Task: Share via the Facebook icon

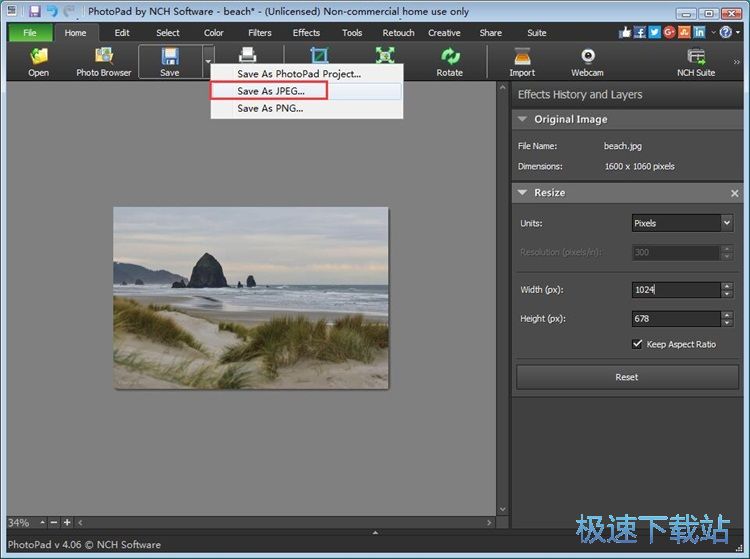Action: pyautogui.click(x=640, y=32)
